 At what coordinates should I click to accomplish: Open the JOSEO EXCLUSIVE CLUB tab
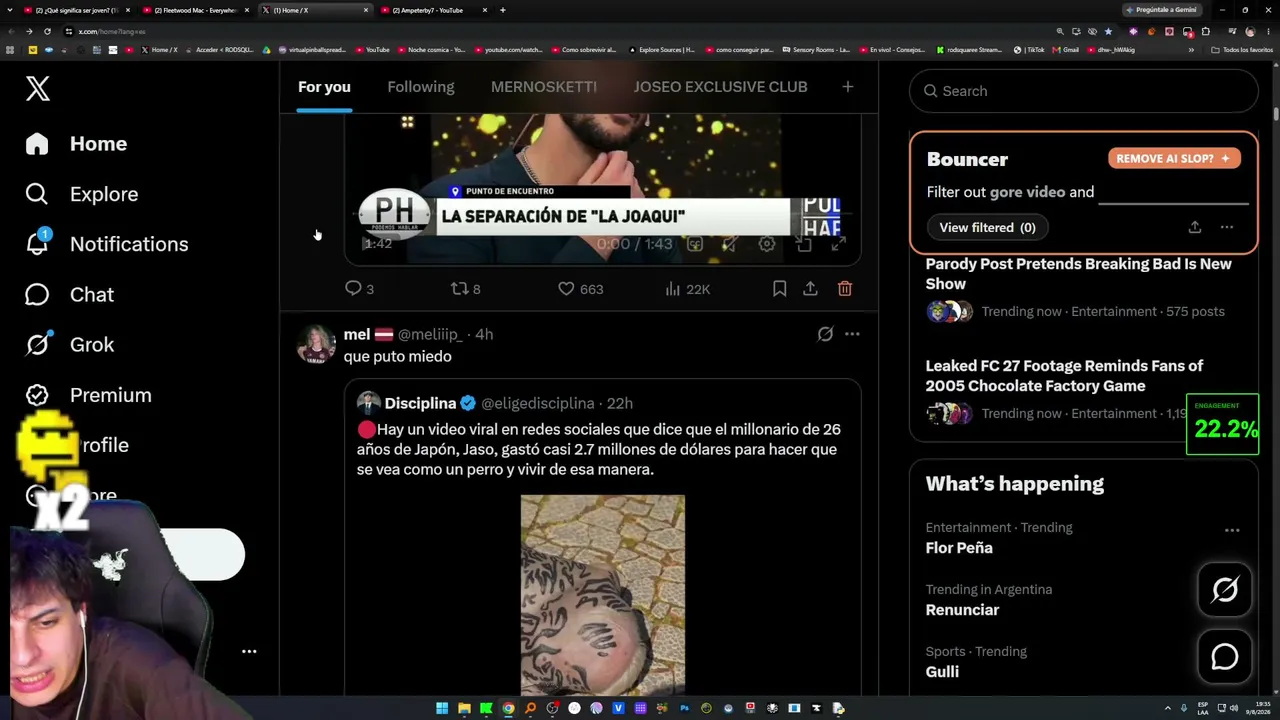(720, 87)
